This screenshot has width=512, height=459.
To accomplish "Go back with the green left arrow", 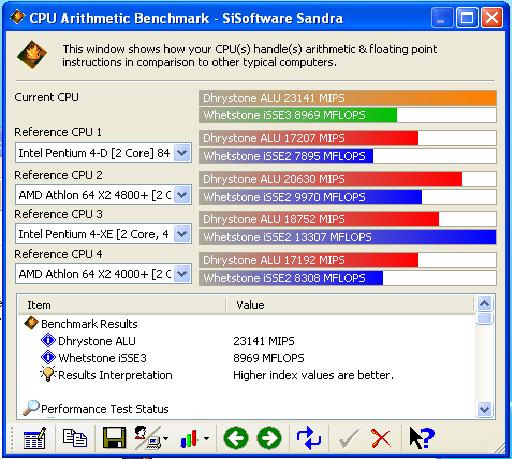I will 236,438.
